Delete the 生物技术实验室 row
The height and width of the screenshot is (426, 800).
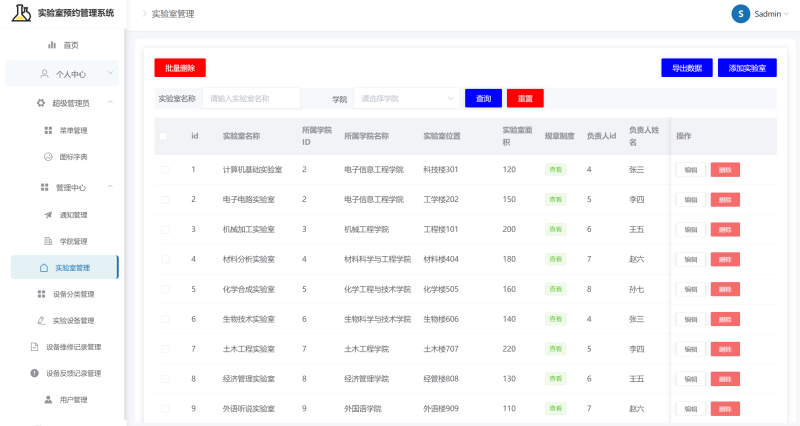(x=725, y=319)
